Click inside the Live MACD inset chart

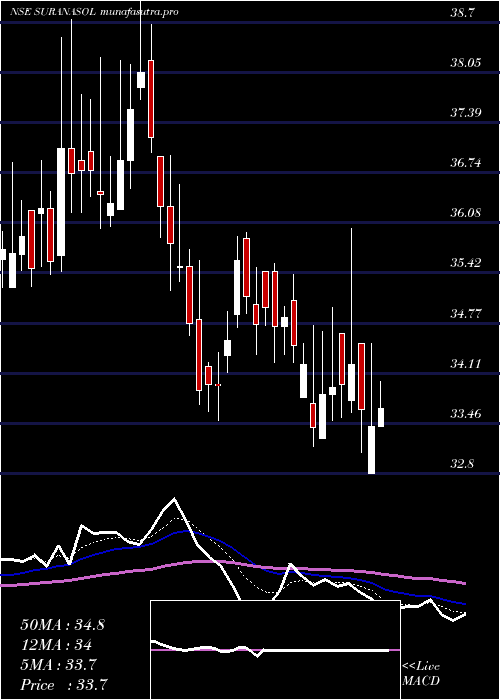[x=275, y=650]
